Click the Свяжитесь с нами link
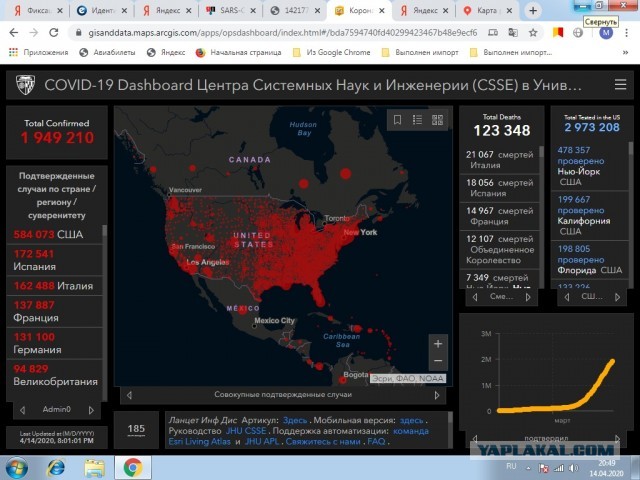This screenshot has height=480, width=640. [x=323, y=441]
